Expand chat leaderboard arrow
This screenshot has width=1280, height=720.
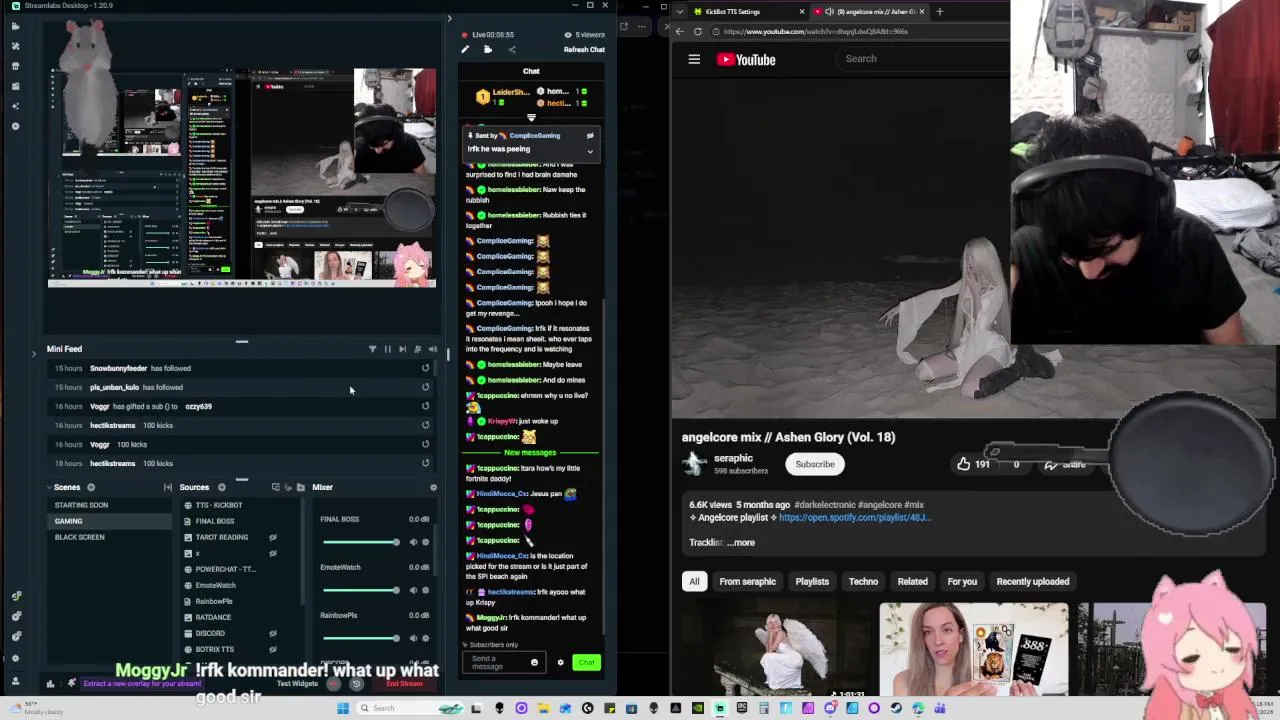pyautogui.click(x=531, y=118)
